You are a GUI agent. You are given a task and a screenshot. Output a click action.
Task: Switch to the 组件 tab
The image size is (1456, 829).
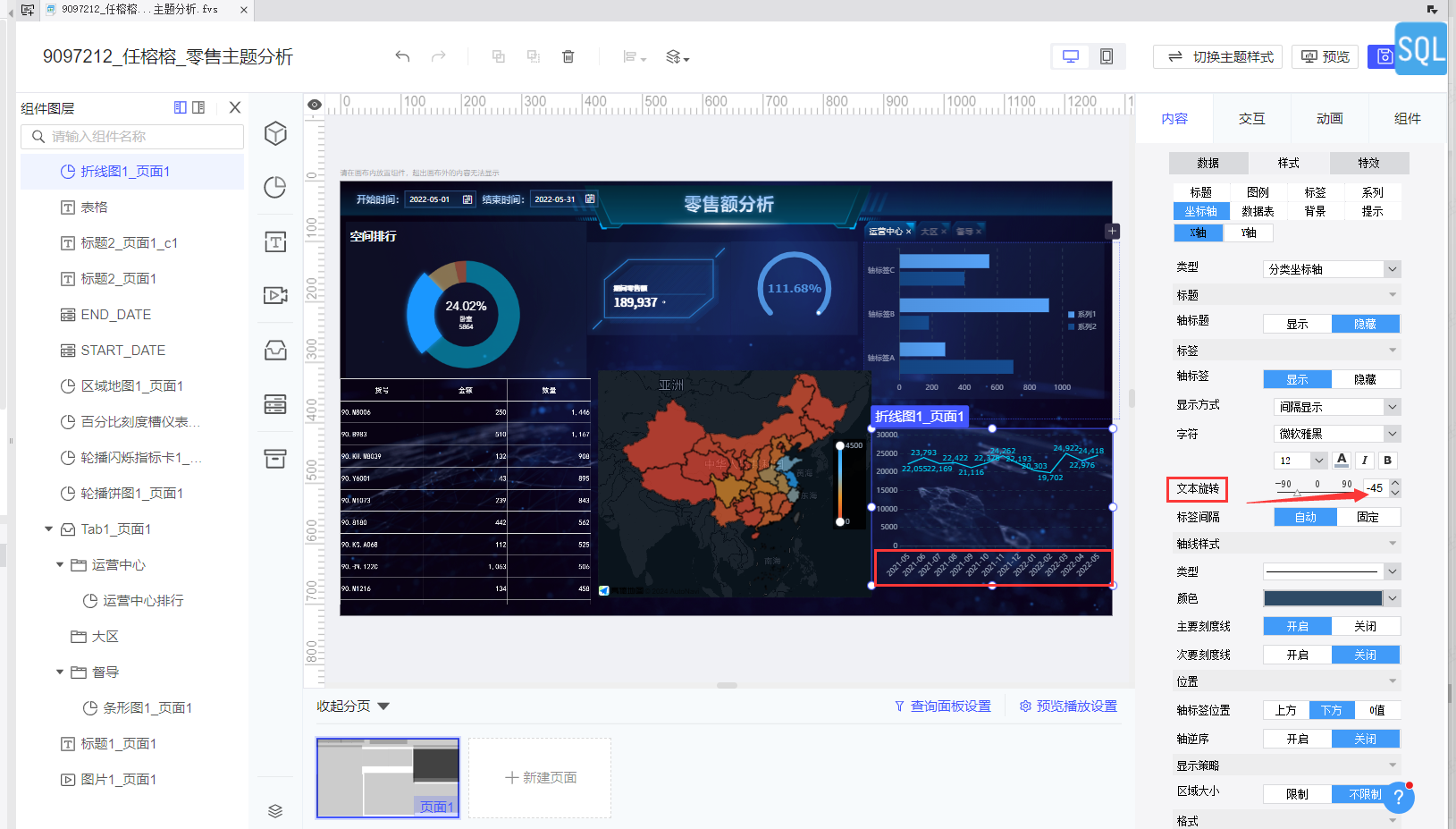1407,118
